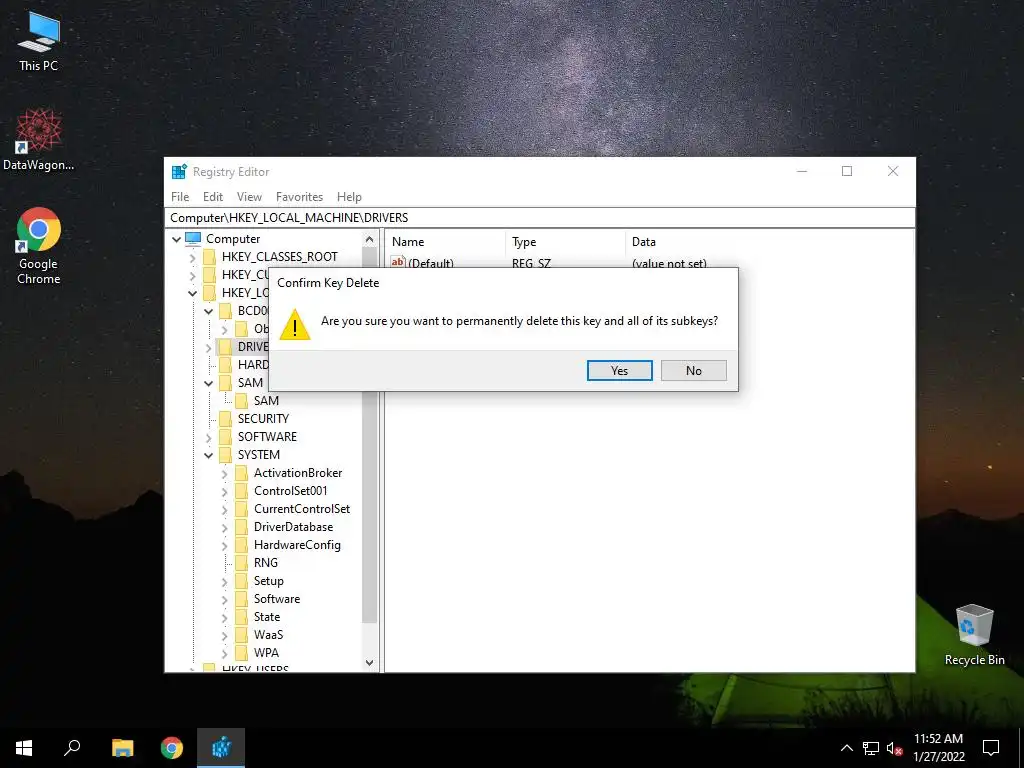Viewport: 1024px width, 768px height.
Task: Select the SYSTEM key
Action: tap(259, 455)
